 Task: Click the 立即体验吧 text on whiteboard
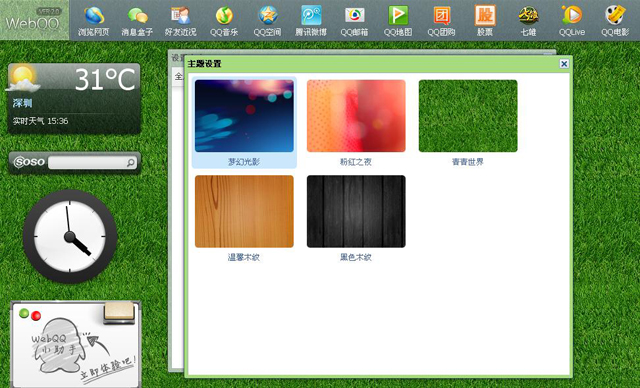click(108, 368)
